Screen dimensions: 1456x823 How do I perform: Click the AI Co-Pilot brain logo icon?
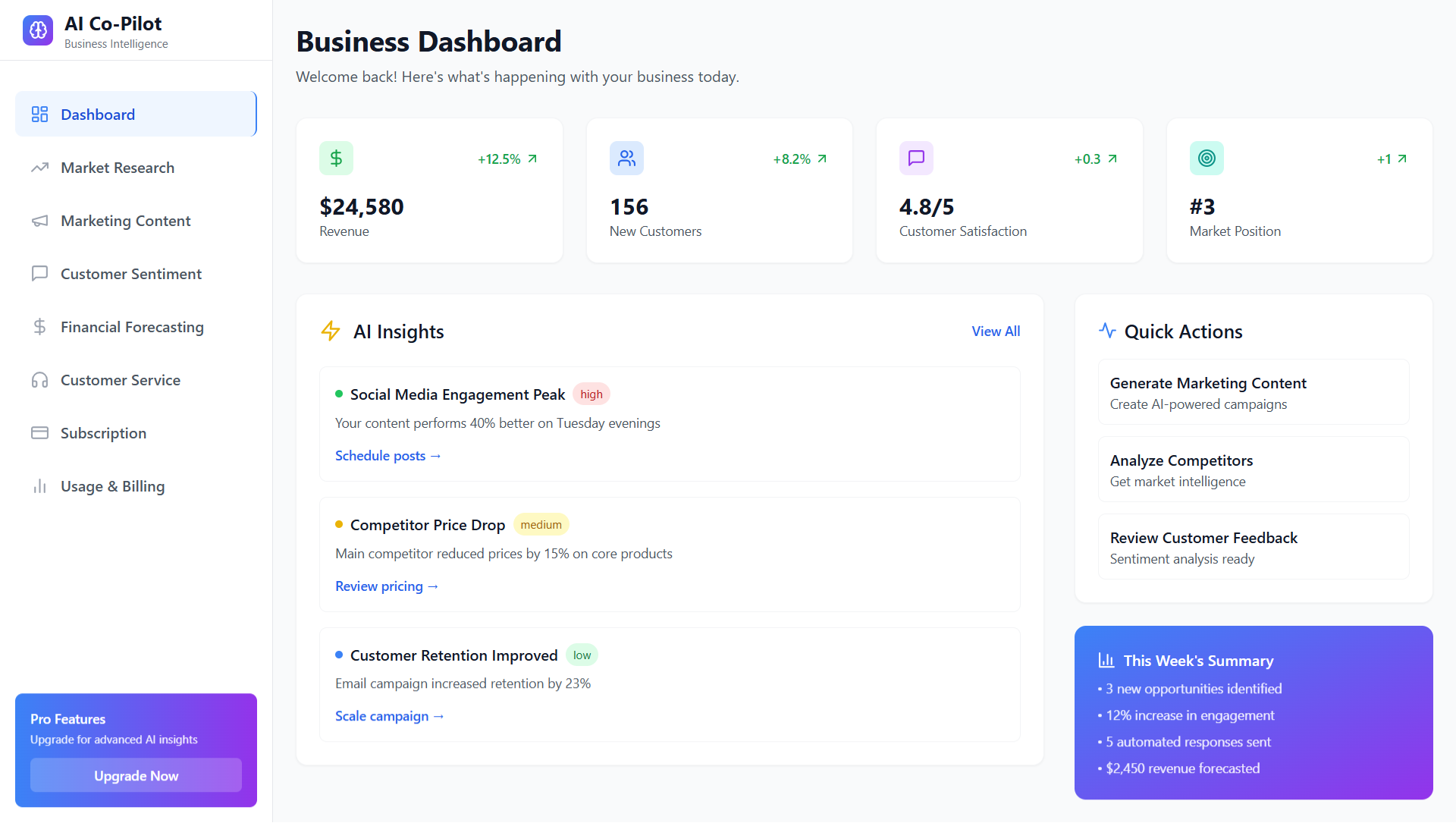click(38, 30)
